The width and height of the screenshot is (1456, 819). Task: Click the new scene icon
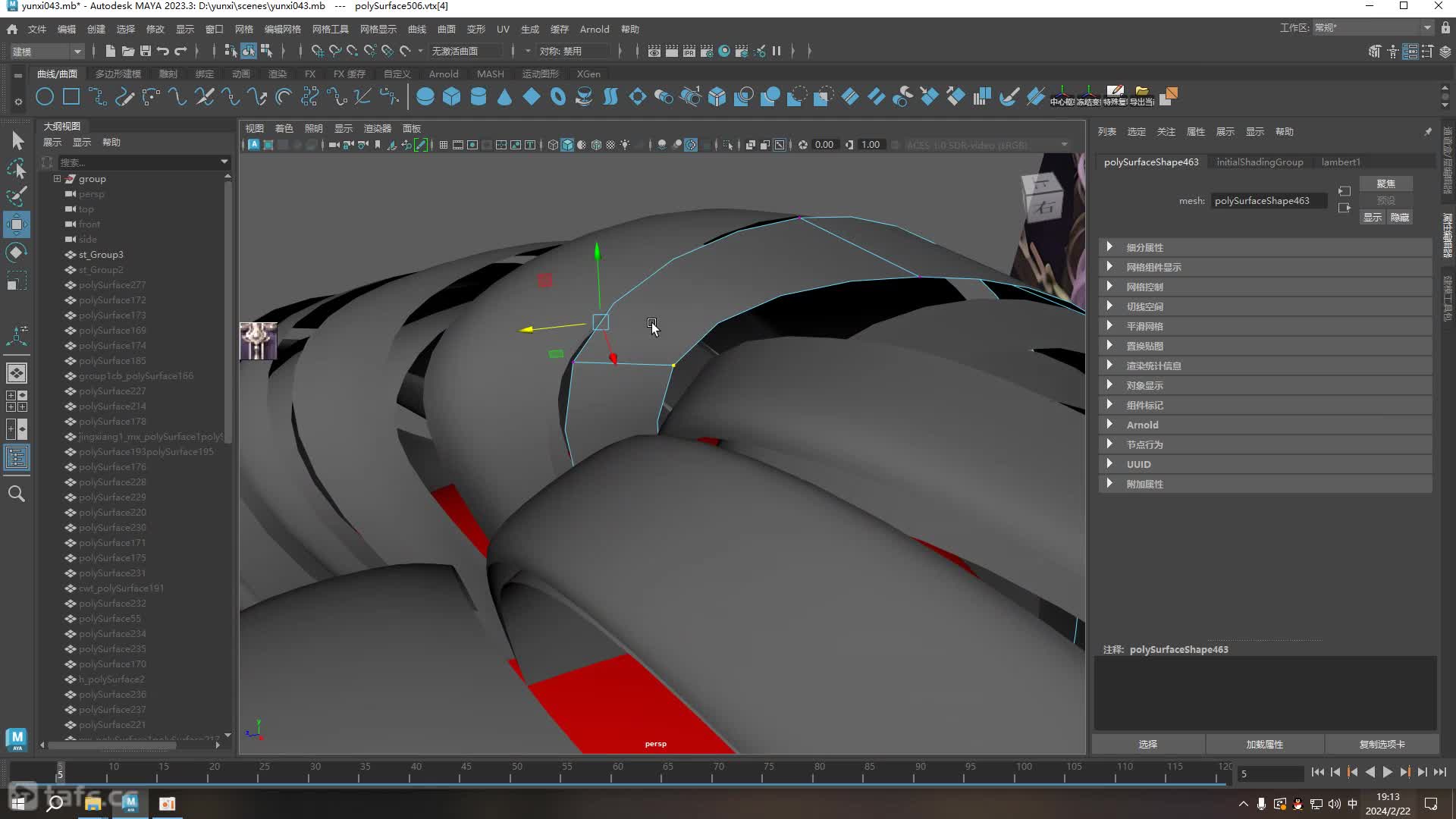click(111, 51)
